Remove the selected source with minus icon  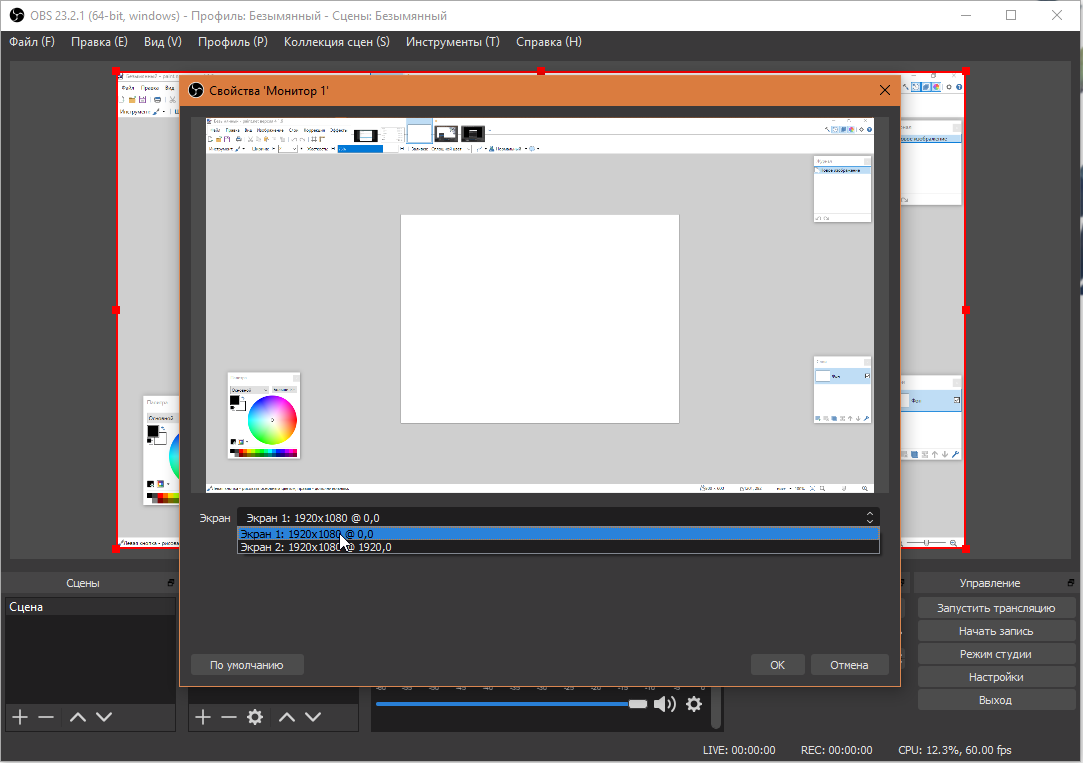pyautogui.click(x=229, y=717)
